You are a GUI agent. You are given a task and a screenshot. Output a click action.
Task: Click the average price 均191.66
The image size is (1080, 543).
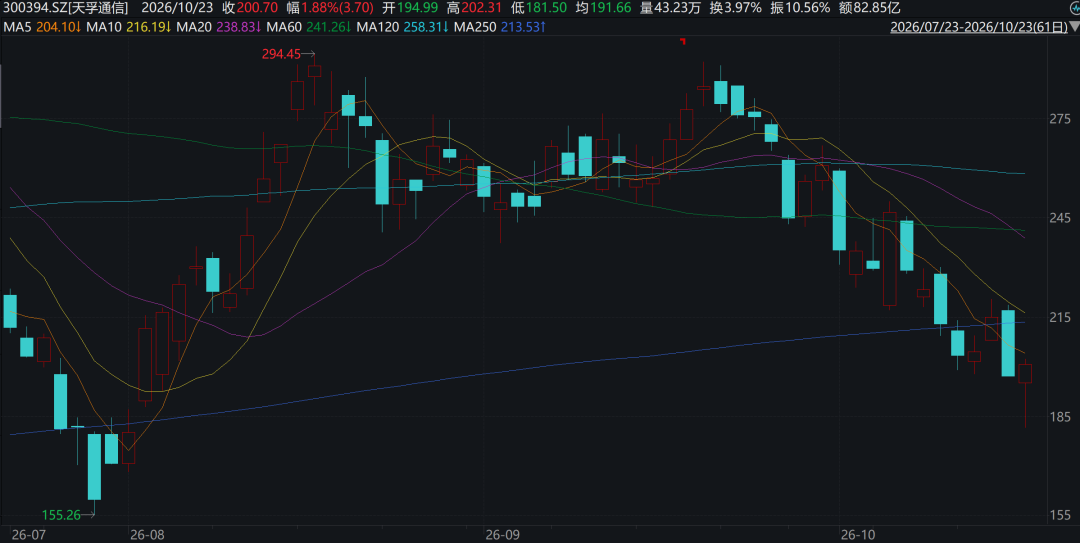(x=603, y=8)
